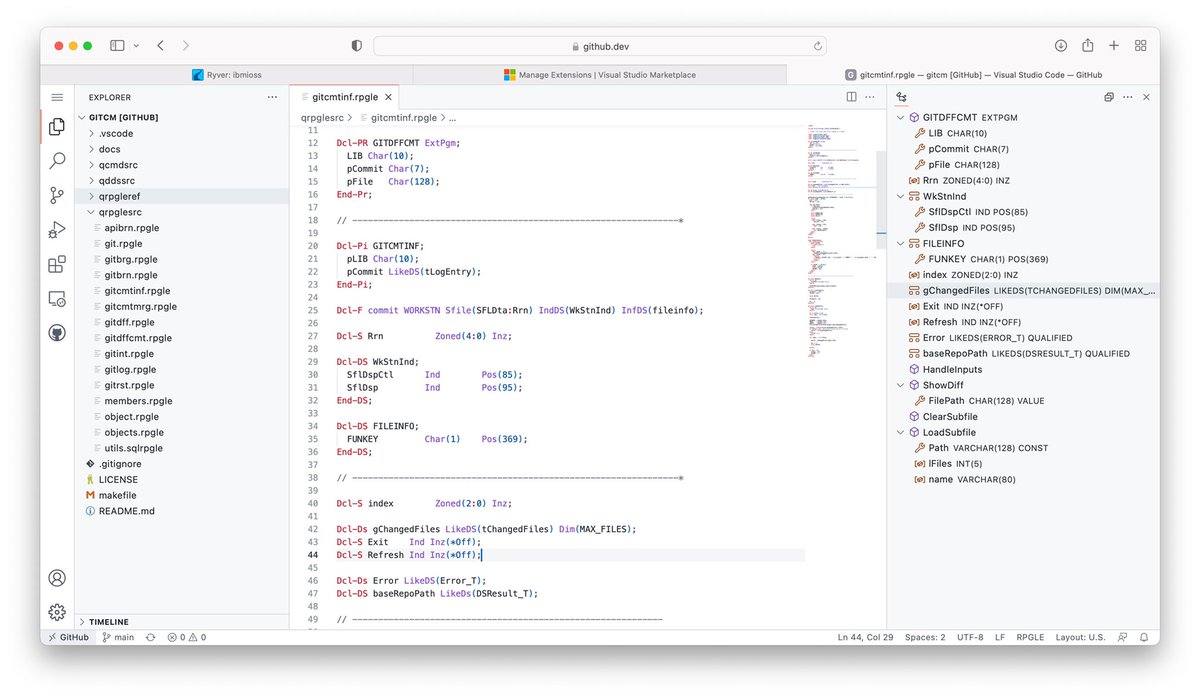Click the notifications bell in the status bar

click(x=1143, y=636)
